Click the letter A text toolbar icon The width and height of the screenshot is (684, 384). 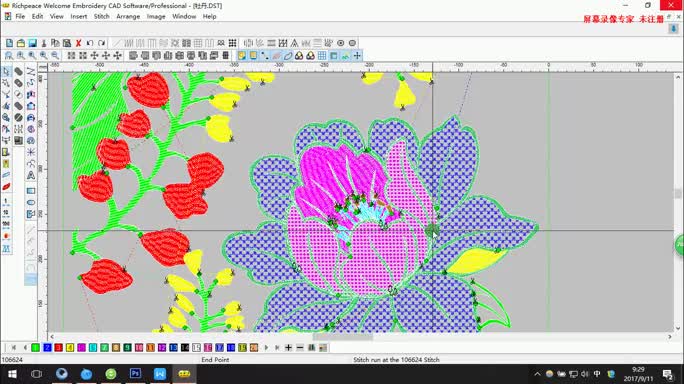294,43
